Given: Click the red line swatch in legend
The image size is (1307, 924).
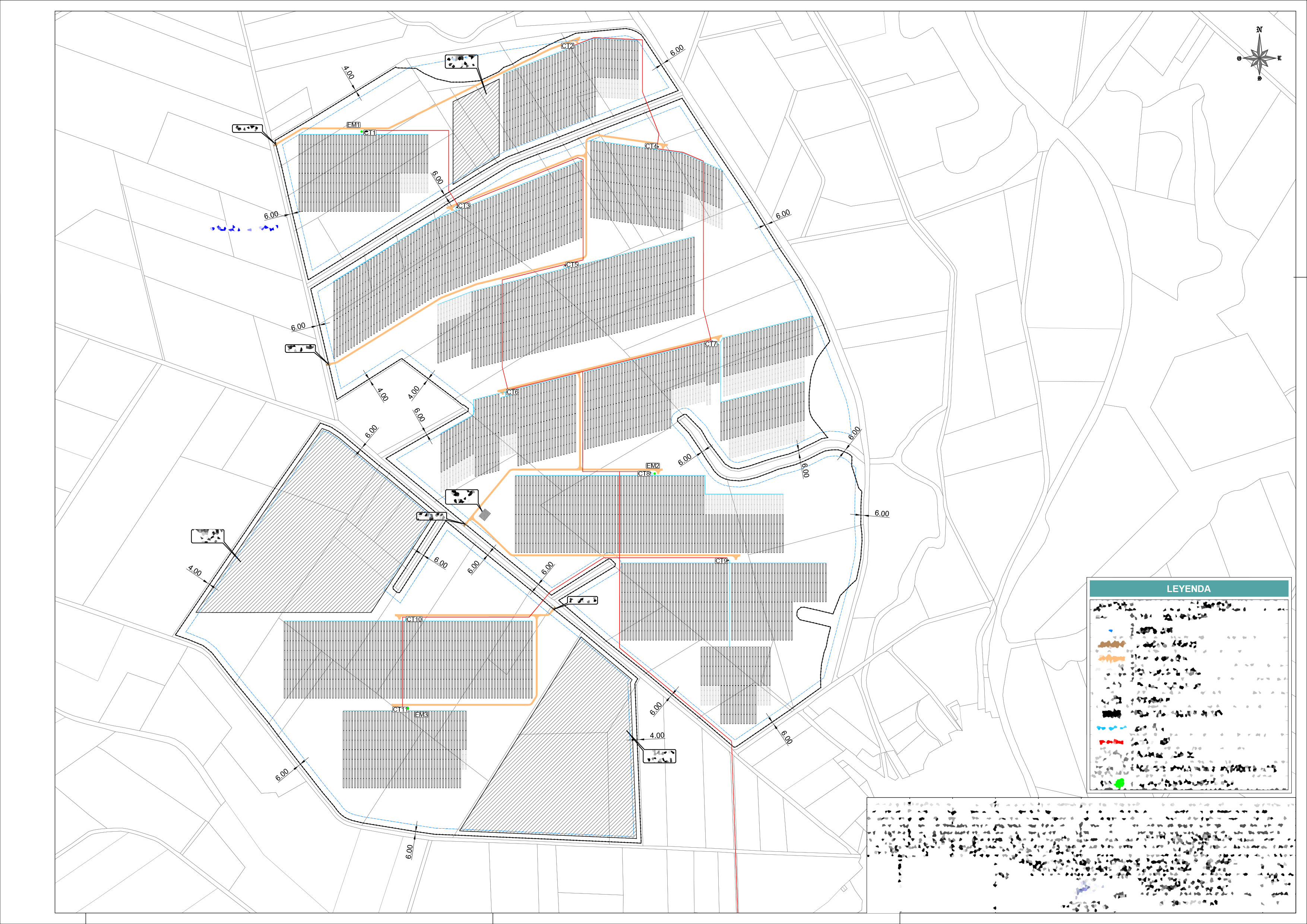Looking at the screenshot, I should (1111, 743).
